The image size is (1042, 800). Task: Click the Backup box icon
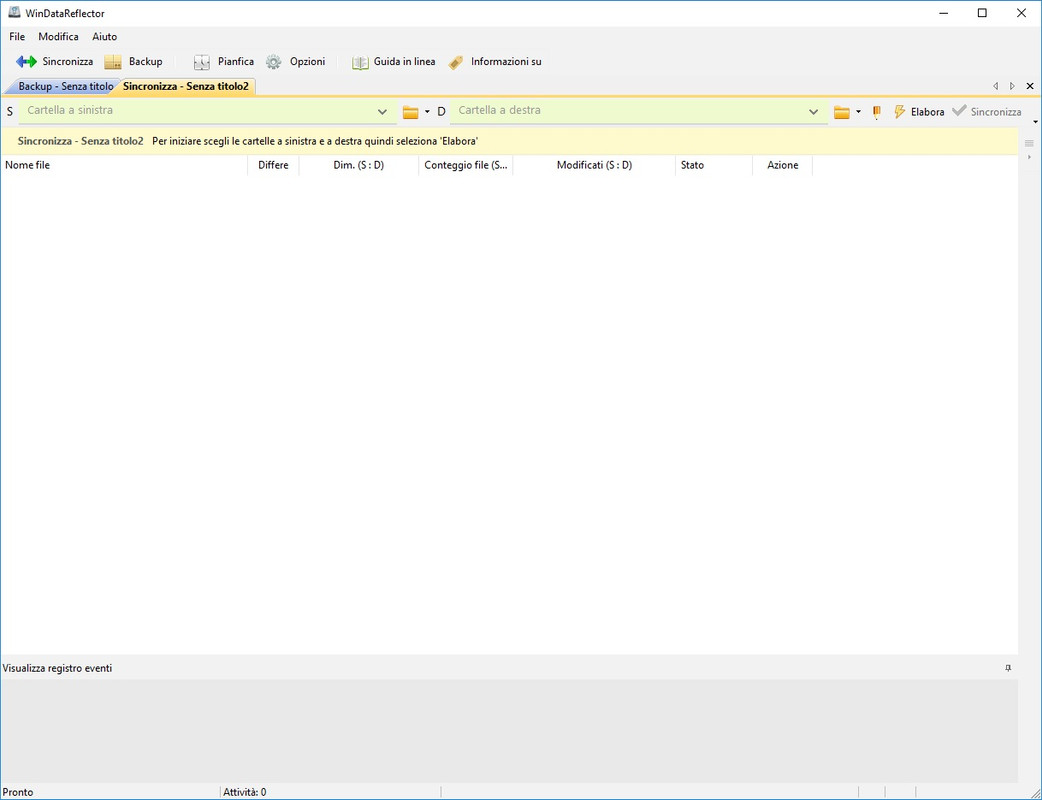[113, 62]
